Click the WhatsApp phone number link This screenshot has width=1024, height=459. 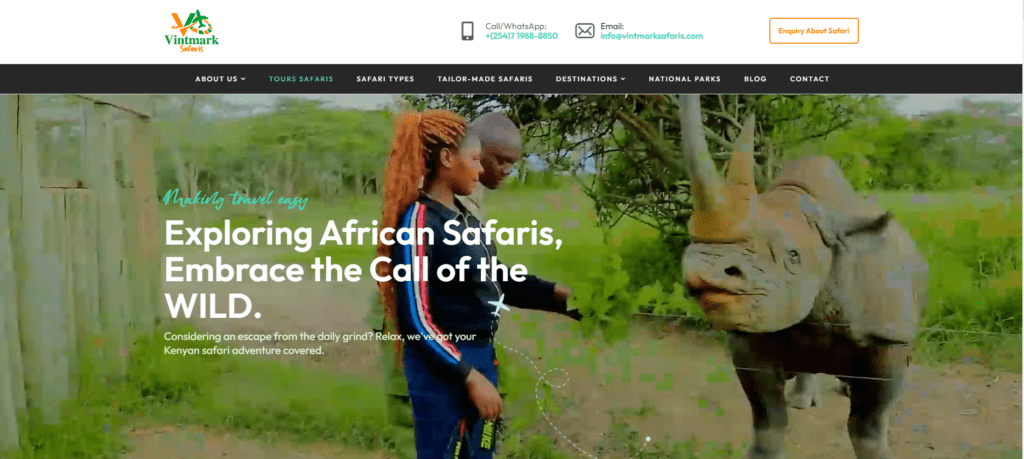click(521, 36)
